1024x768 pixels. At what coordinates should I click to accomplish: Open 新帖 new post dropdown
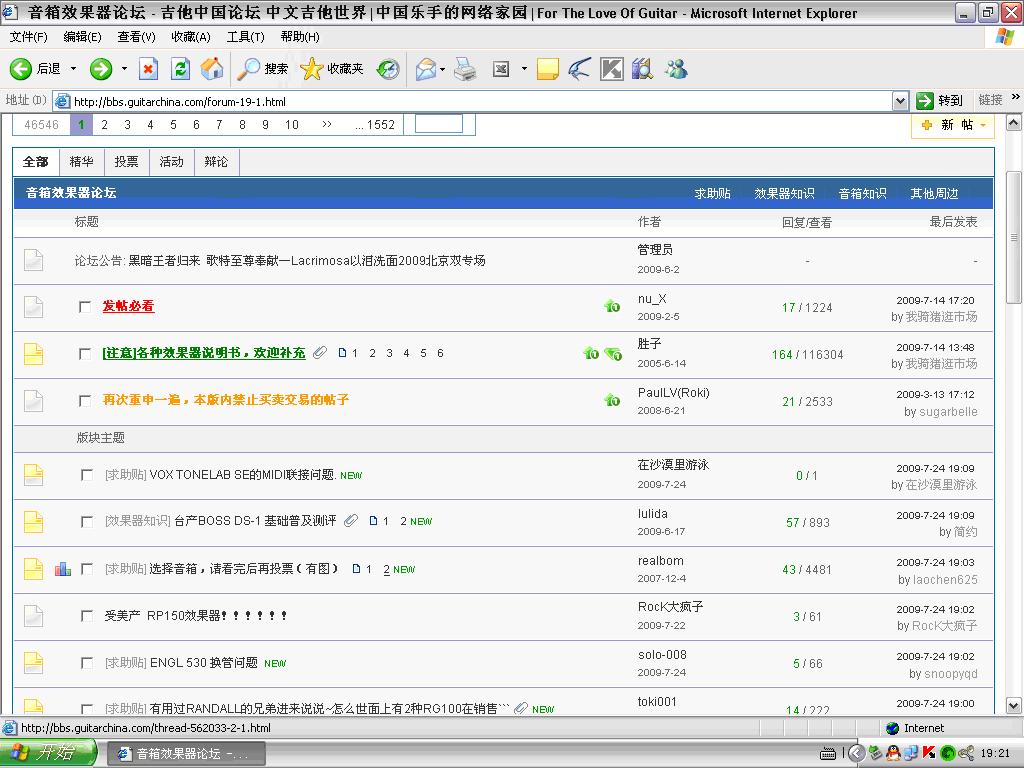pyautogui.click(x=984, y=124)
